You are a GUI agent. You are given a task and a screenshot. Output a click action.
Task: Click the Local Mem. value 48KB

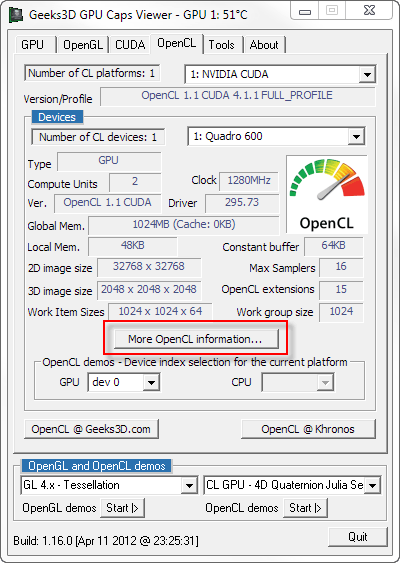click(x=133, y=246)
